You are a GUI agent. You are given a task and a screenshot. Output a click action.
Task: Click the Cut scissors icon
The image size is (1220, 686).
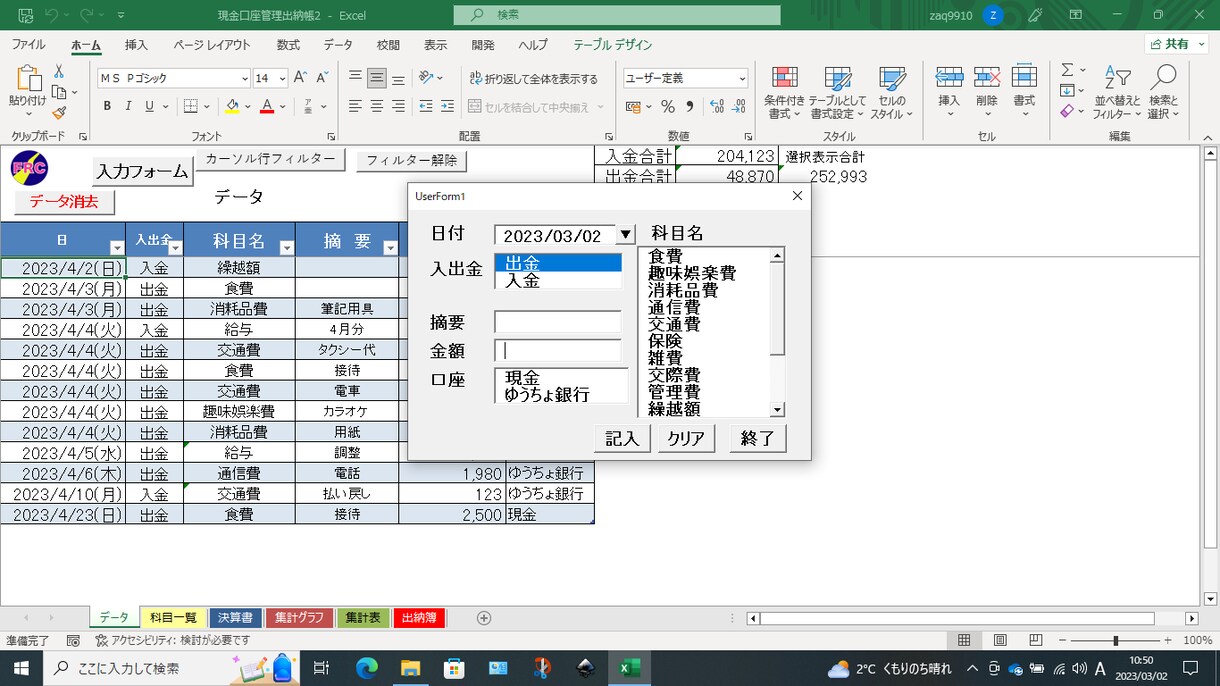59,71
